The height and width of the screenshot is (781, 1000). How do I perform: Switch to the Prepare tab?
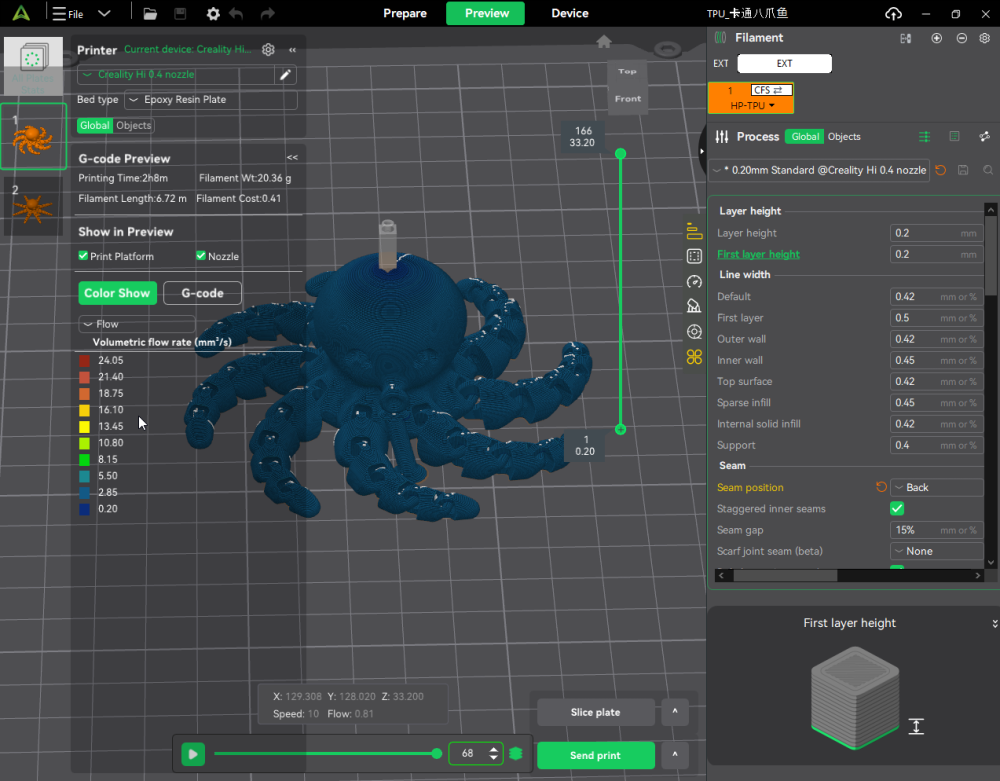[x=404, y=14]
